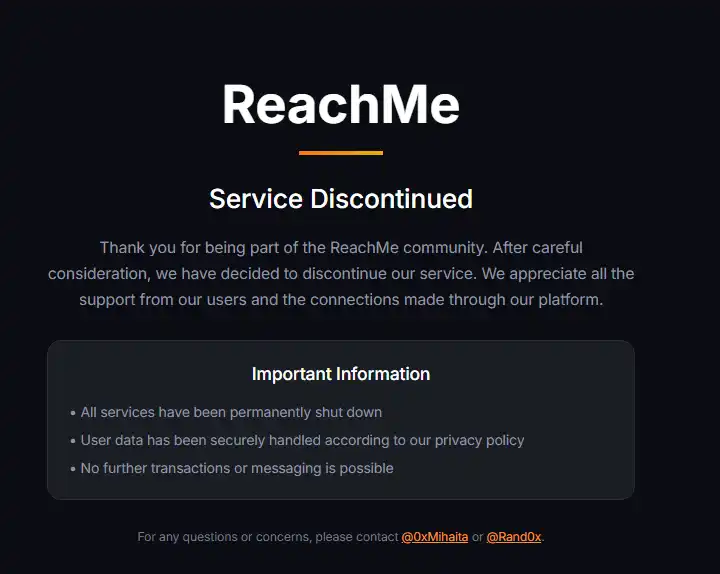The height and width of the screenshot is (574, 720).
Task: Select the Service Discontinued heading
Action: tap(341, 198)
